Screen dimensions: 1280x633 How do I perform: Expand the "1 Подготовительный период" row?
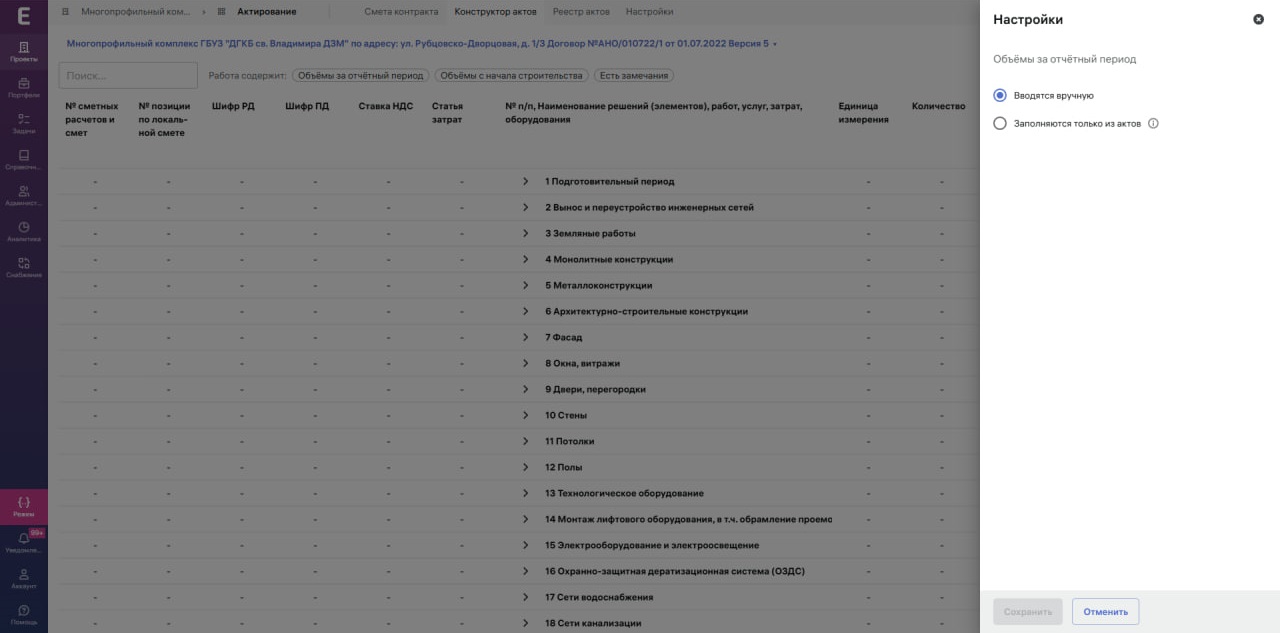526,181
